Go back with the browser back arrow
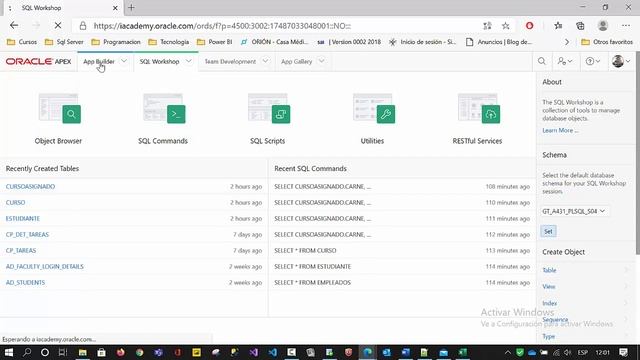 [14, 26]
